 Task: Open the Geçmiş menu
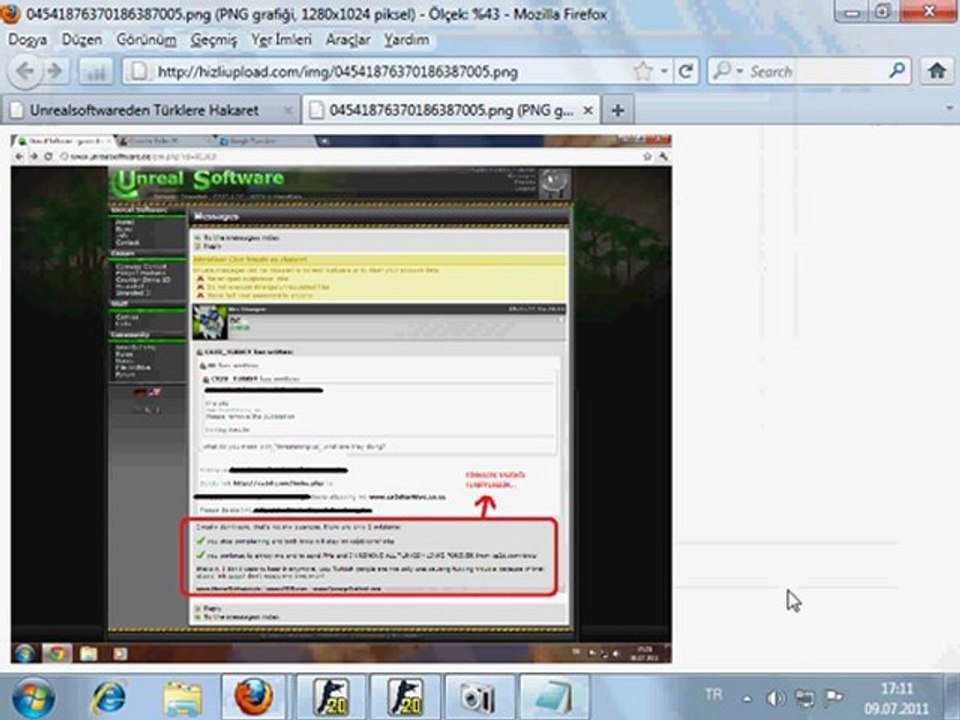[x=214, y=40]
